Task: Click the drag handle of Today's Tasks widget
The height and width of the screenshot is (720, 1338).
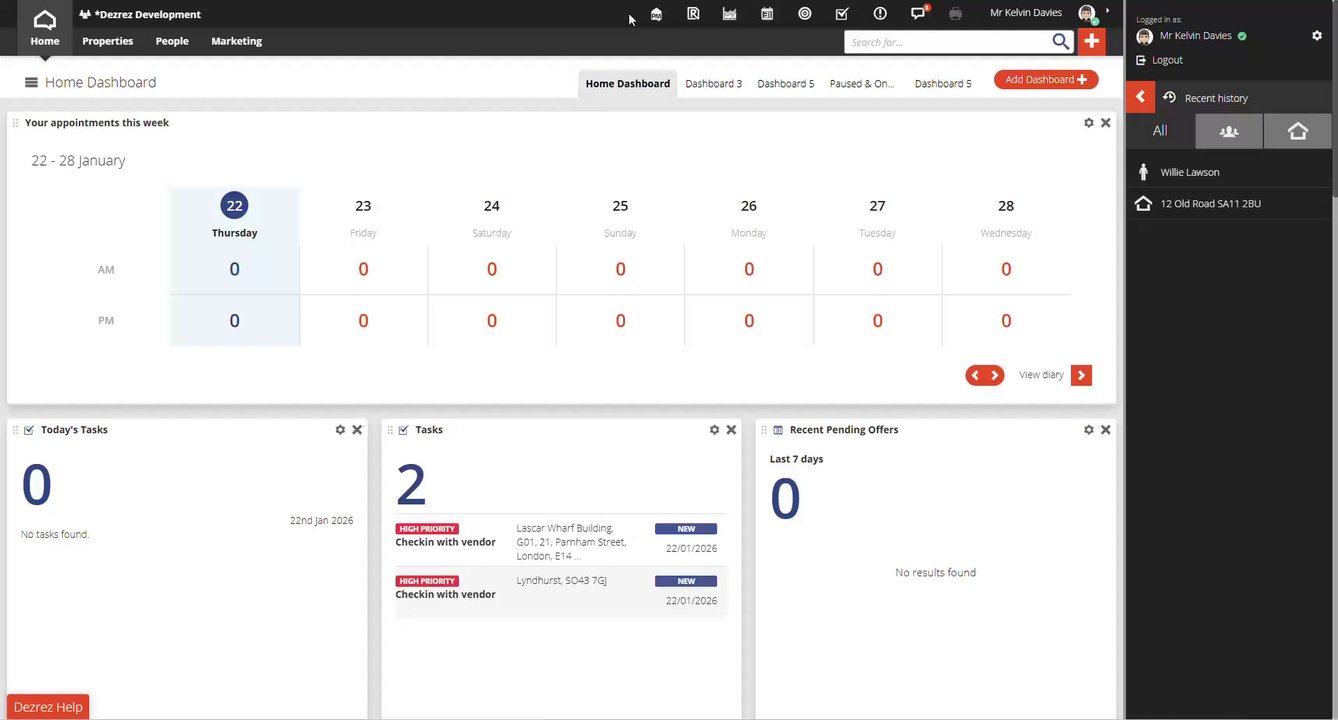Action: coord(16,430)
